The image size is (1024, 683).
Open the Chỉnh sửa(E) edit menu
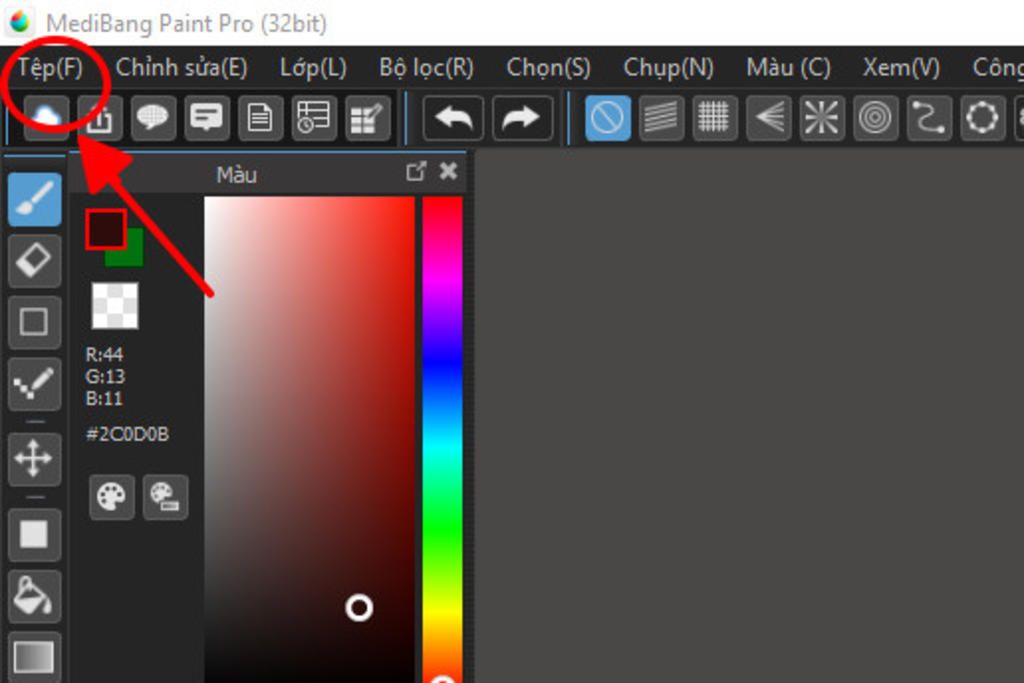[x=182, y=67]
